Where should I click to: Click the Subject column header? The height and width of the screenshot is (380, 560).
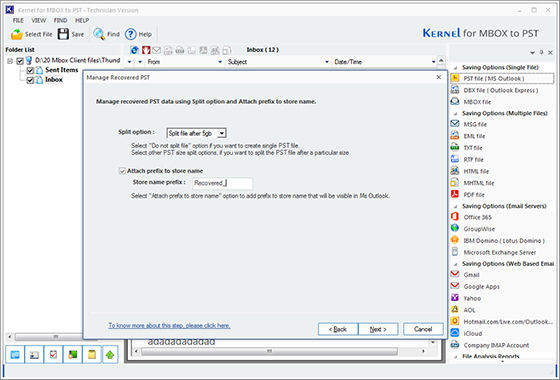(x=277, y=62)
